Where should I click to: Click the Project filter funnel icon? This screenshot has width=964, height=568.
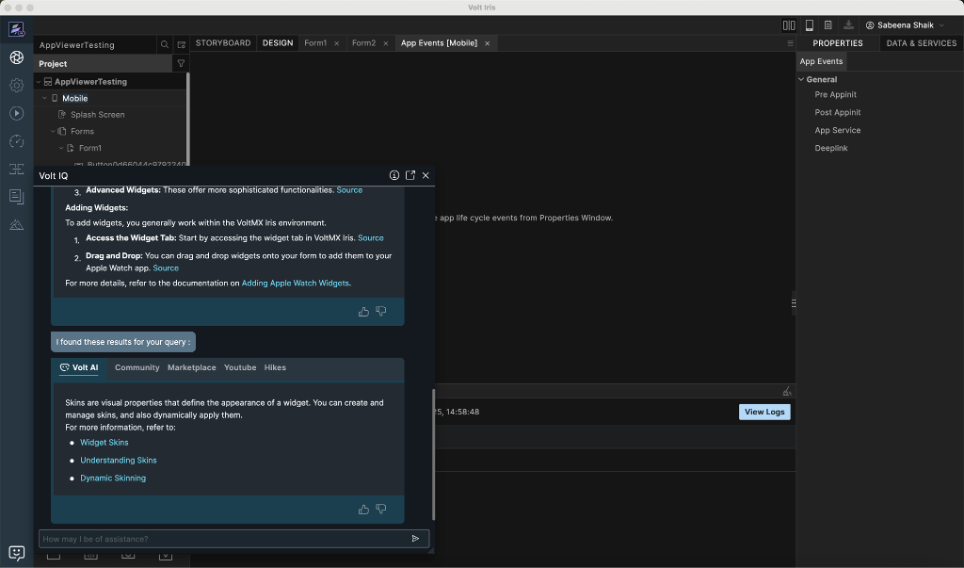[x=181, y=63]
